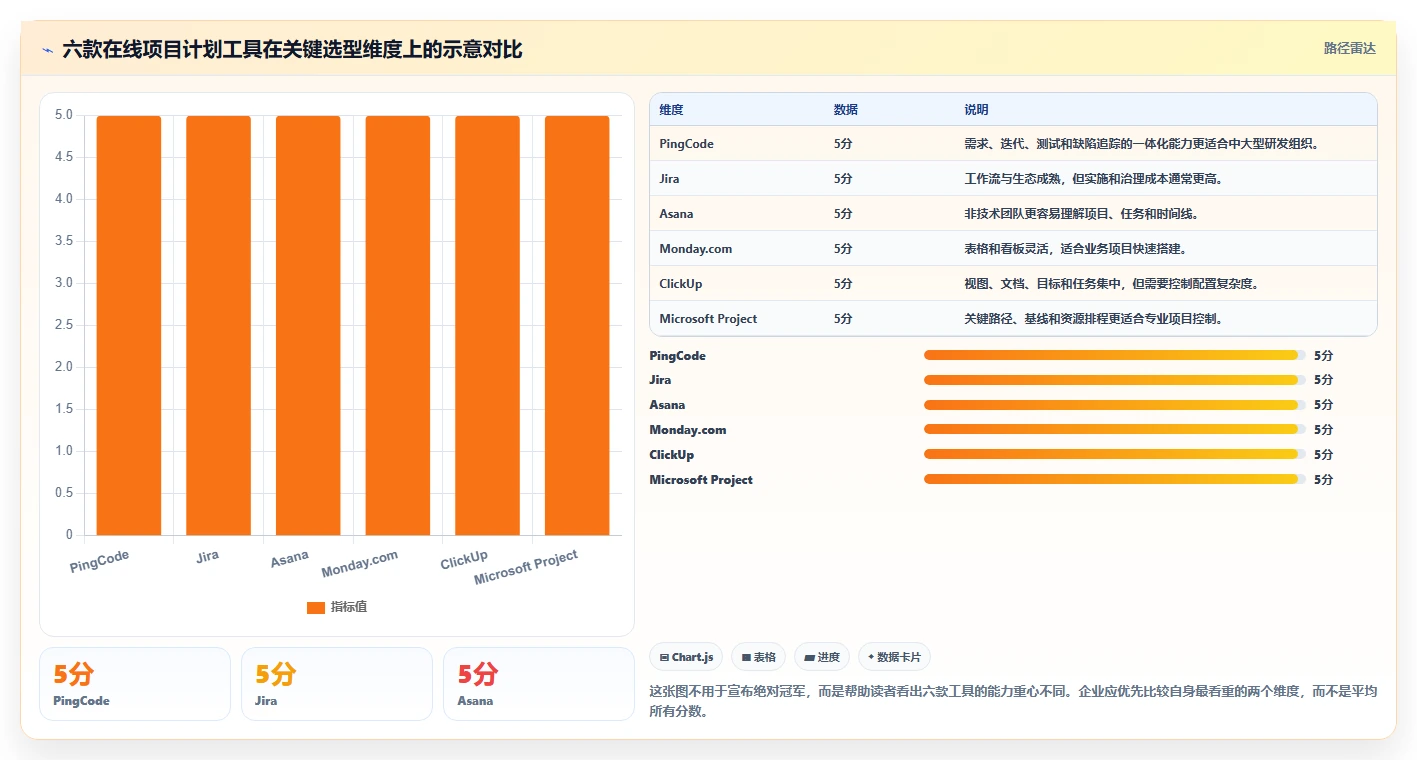Select the 进度 tag
This screenshot has height=760, width=1417.
[x=822, y=657]
